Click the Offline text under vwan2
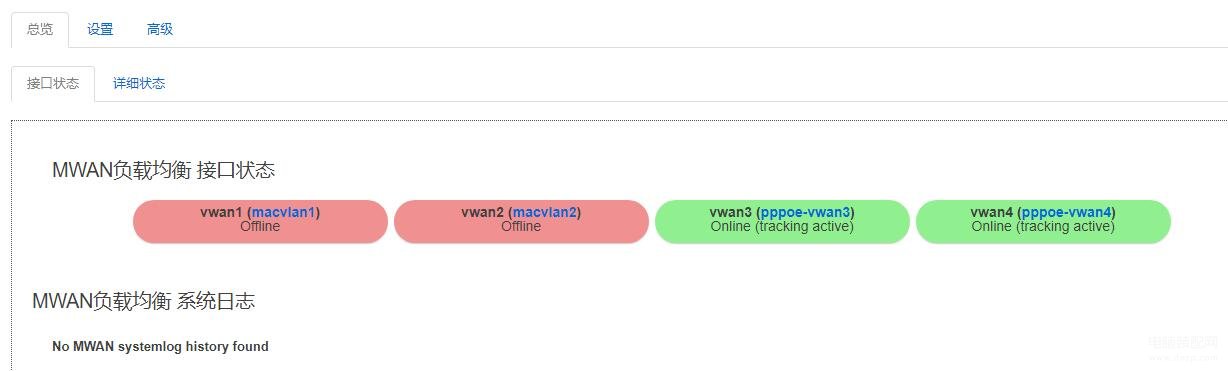1228x371 pixels. (x=521, y=226)
